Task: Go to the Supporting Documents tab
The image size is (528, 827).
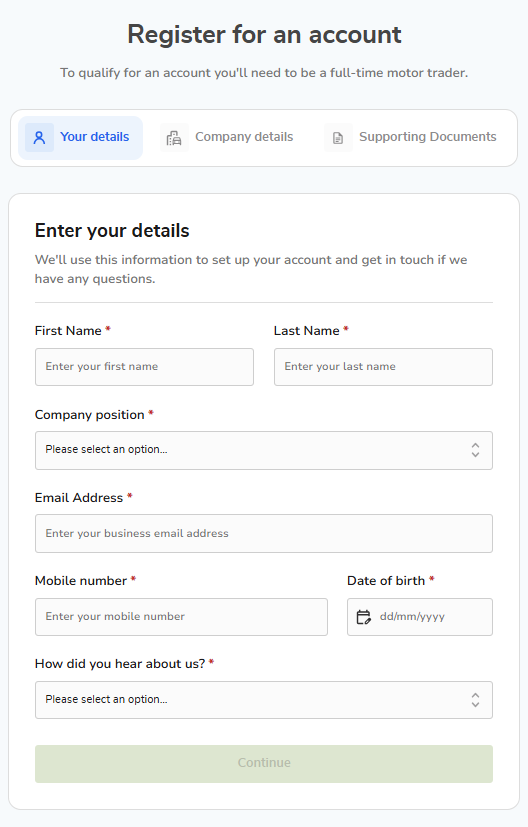Action: tap(411, 138)
